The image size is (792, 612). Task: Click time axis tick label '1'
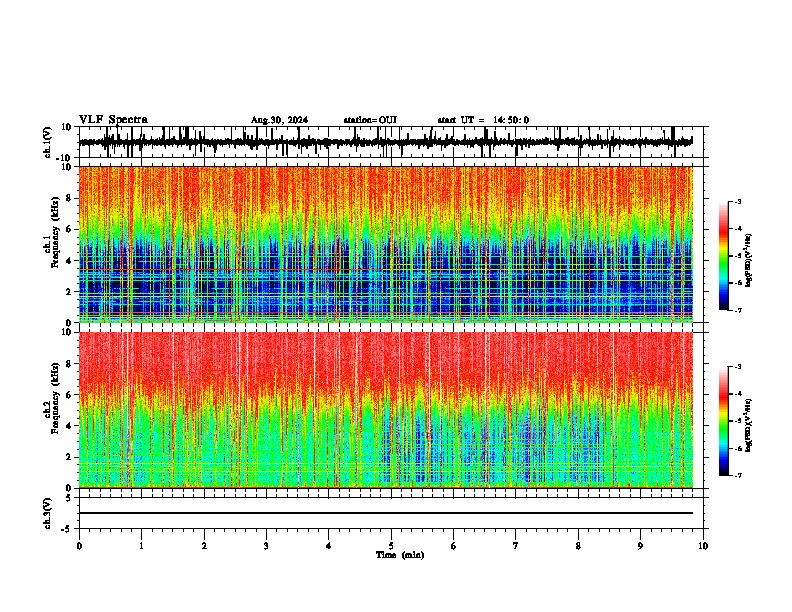141,546
